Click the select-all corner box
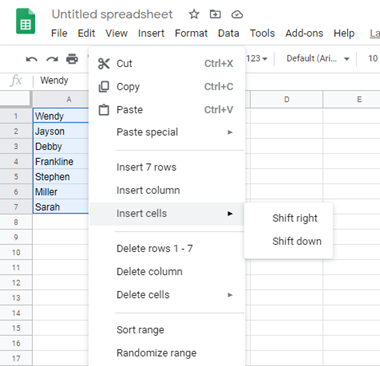 pos(15,99)
